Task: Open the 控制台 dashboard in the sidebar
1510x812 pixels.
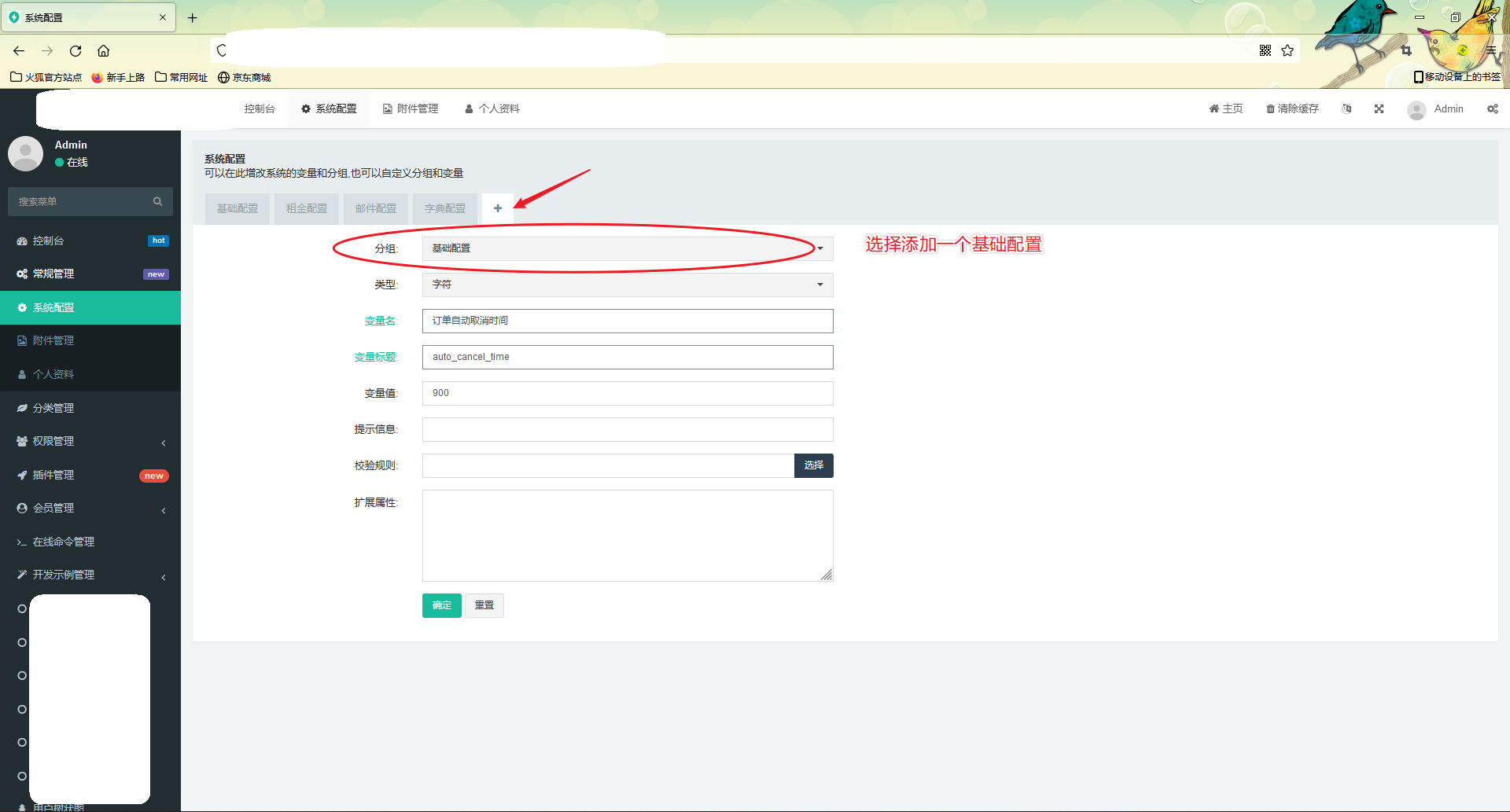Action: (47, 241)
